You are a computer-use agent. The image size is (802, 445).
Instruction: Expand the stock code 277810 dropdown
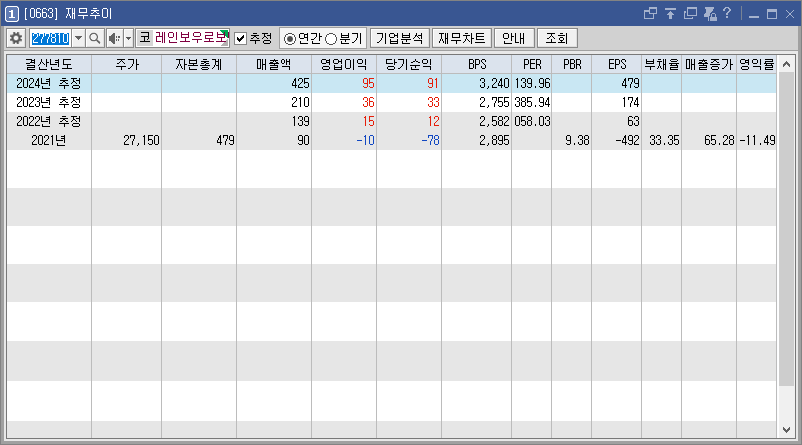pyautogui.click(x=78, y=38)
